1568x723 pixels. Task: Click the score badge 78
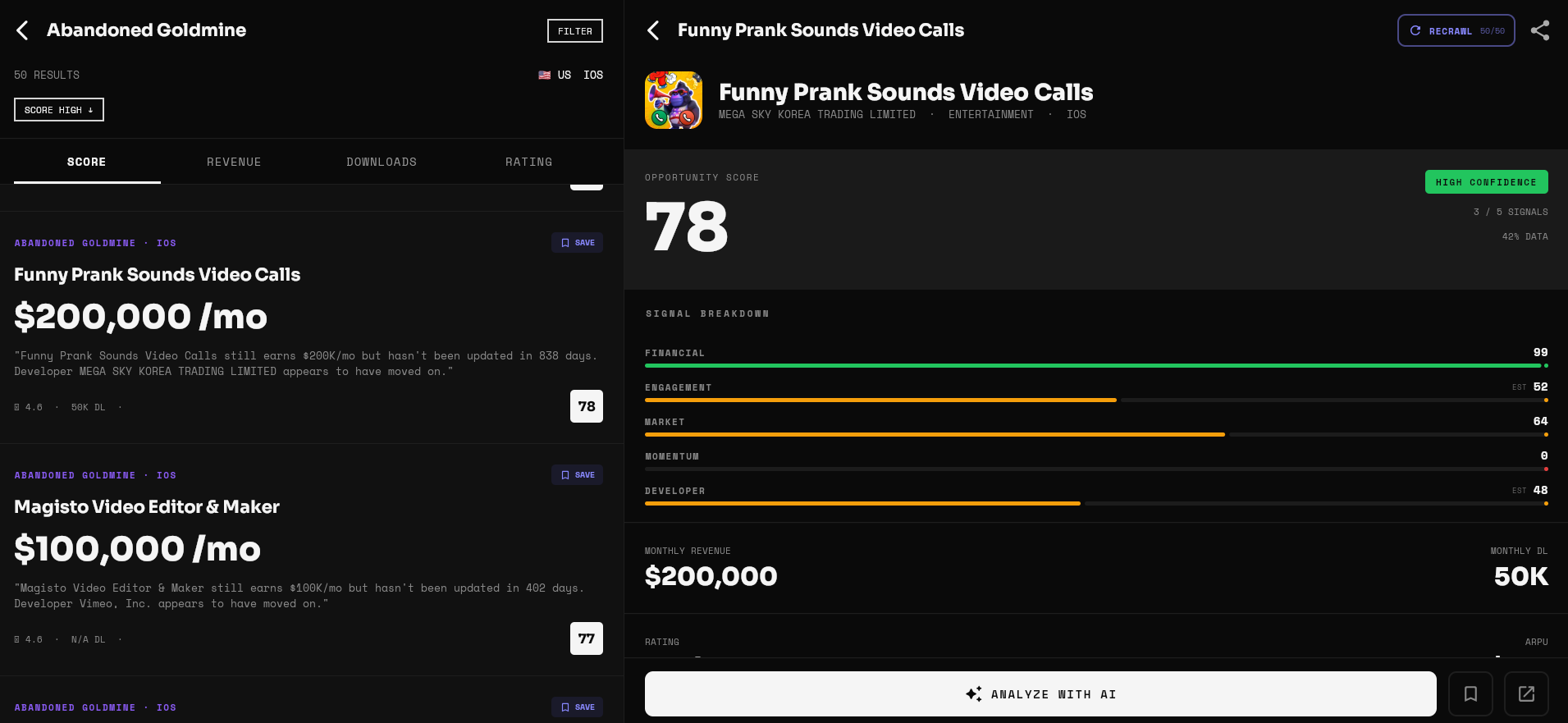coord(587,406)
